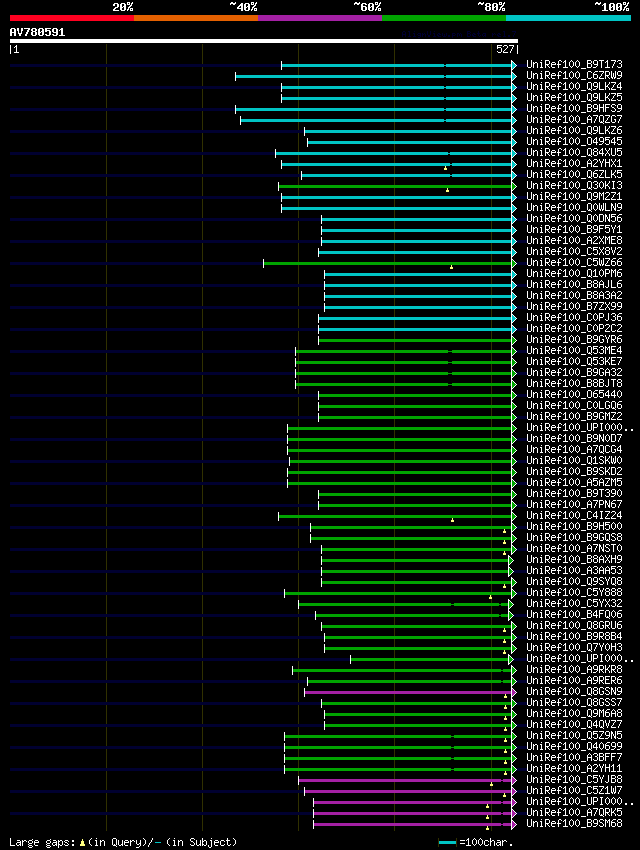Screen dimensions: 640x850
Task: Click the UniRef100_B9T173 hit label
Action: pos(574,65)
